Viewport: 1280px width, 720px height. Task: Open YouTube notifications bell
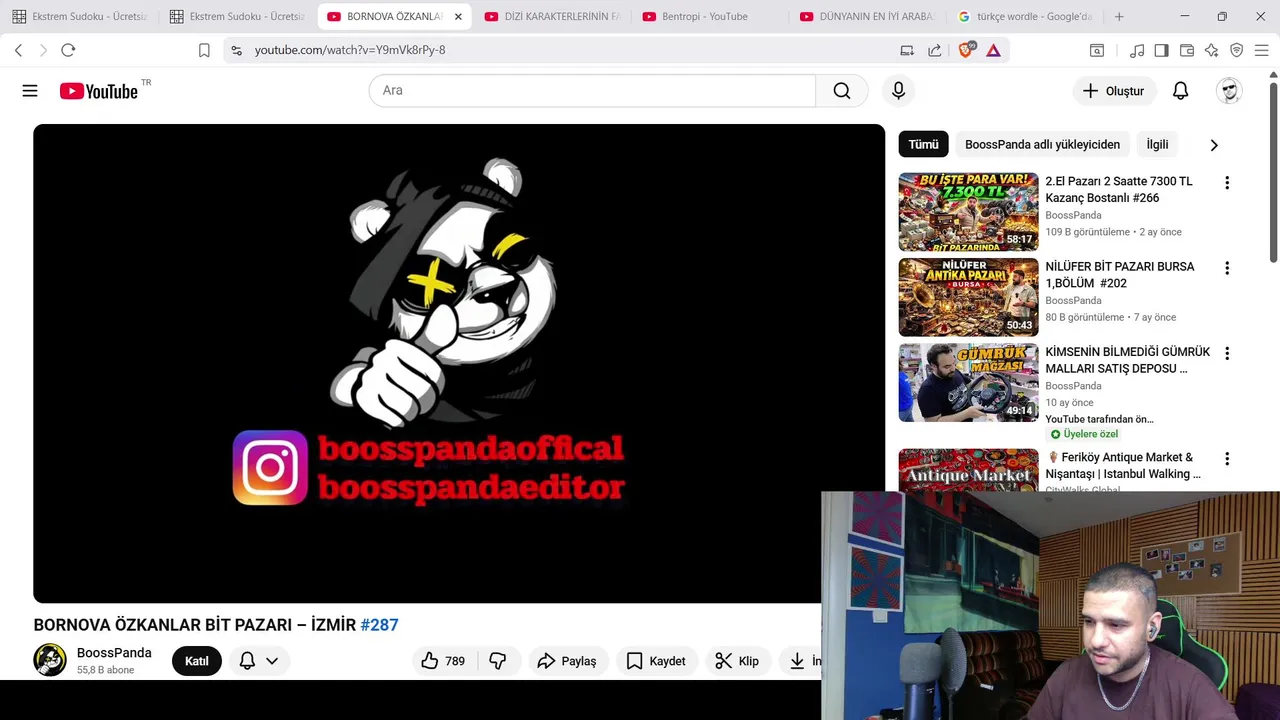[x=1180, y=91]
